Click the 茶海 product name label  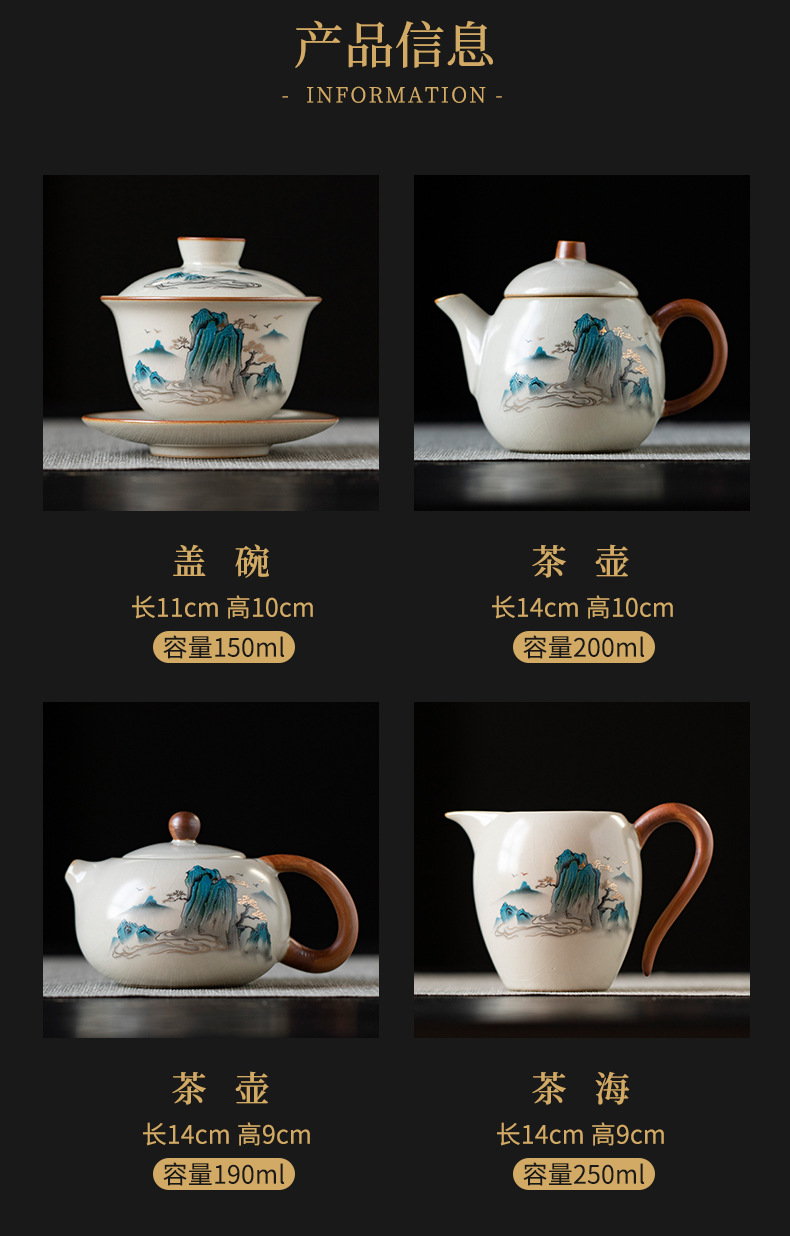(x=581, y=1089)
